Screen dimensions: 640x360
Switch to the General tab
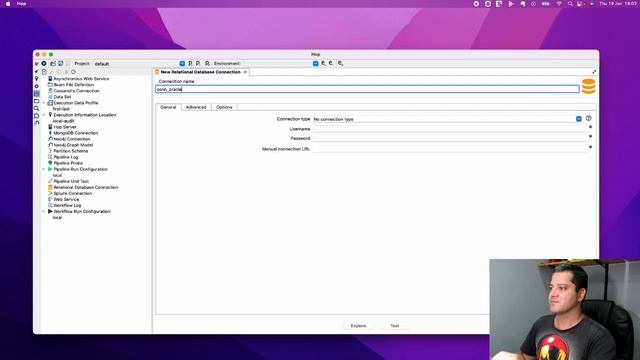(168, 107)
